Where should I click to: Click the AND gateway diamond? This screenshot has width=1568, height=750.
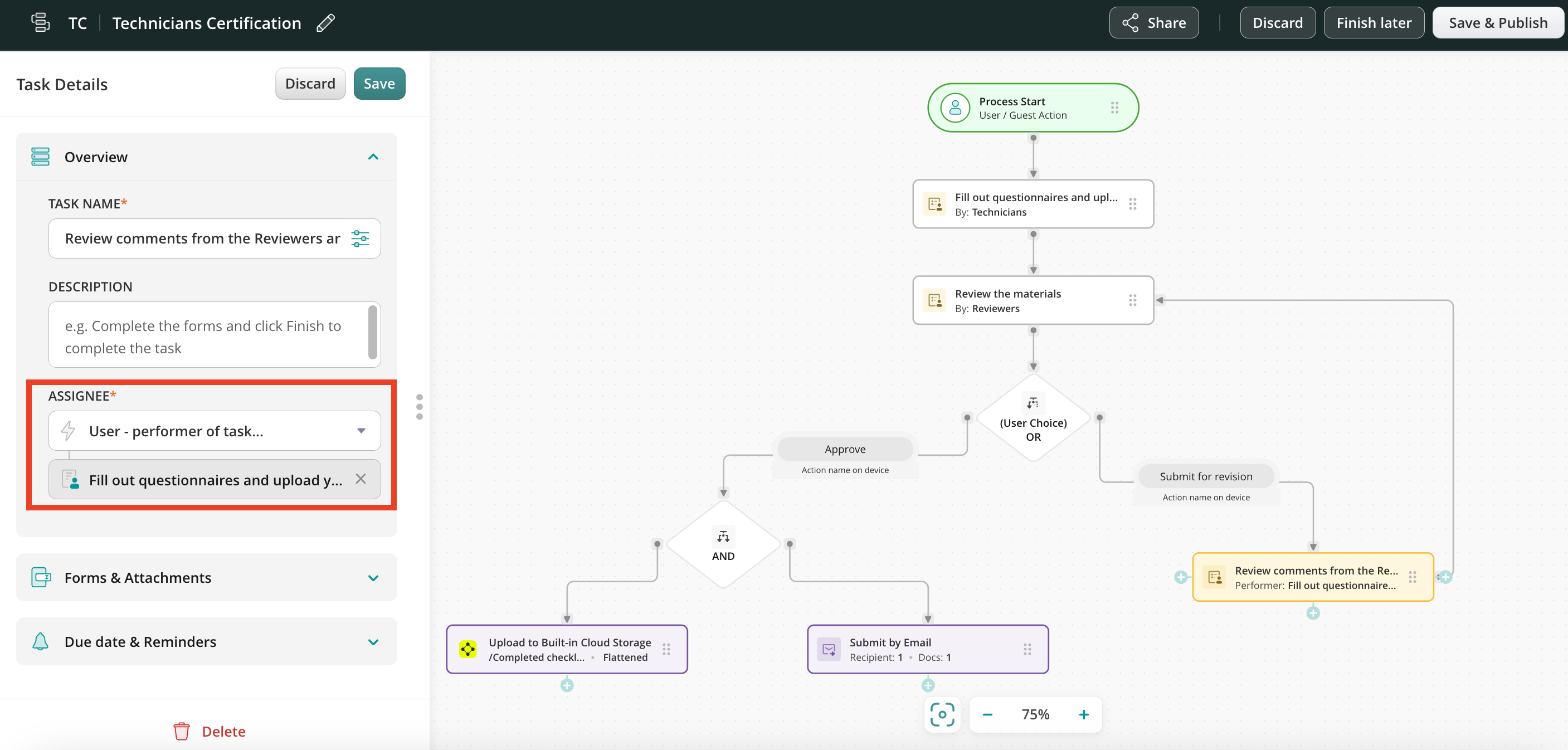pyautogui.click(x=723, y=544)
